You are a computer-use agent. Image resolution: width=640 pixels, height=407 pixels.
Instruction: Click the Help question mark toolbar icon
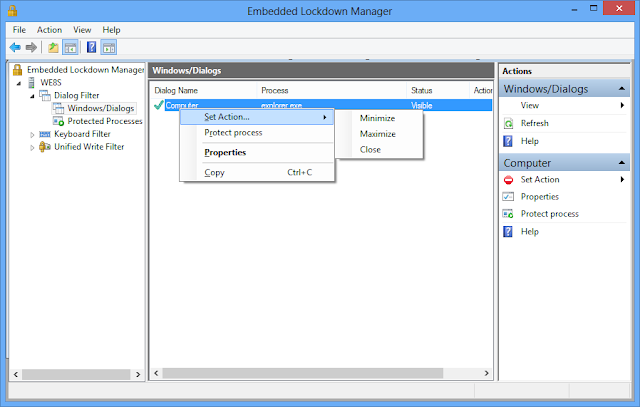[91, 47]
